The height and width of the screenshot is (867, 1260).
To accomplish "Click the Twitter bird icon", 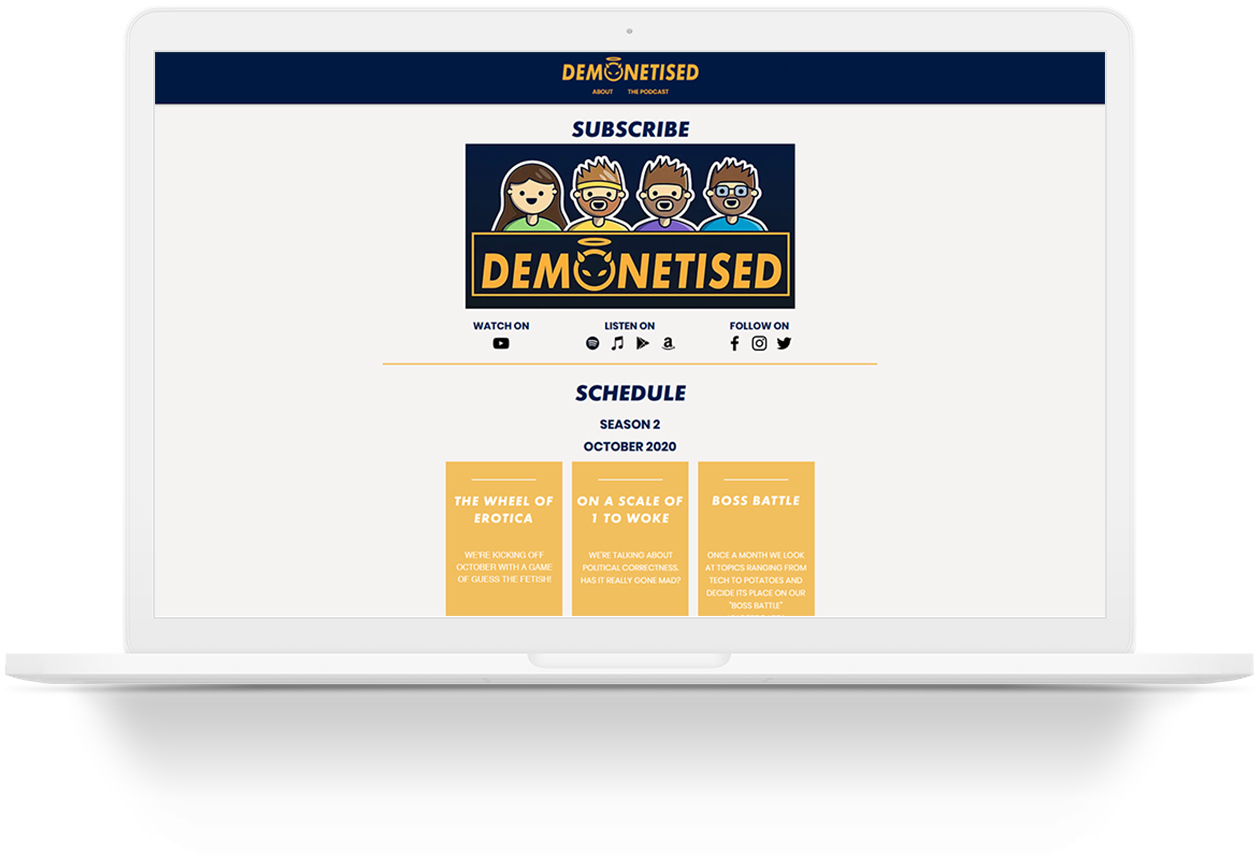I will [x=785, y=342].
